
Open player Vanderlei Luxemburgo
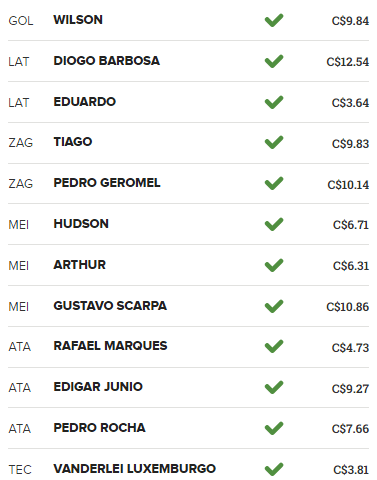(135, 469)
